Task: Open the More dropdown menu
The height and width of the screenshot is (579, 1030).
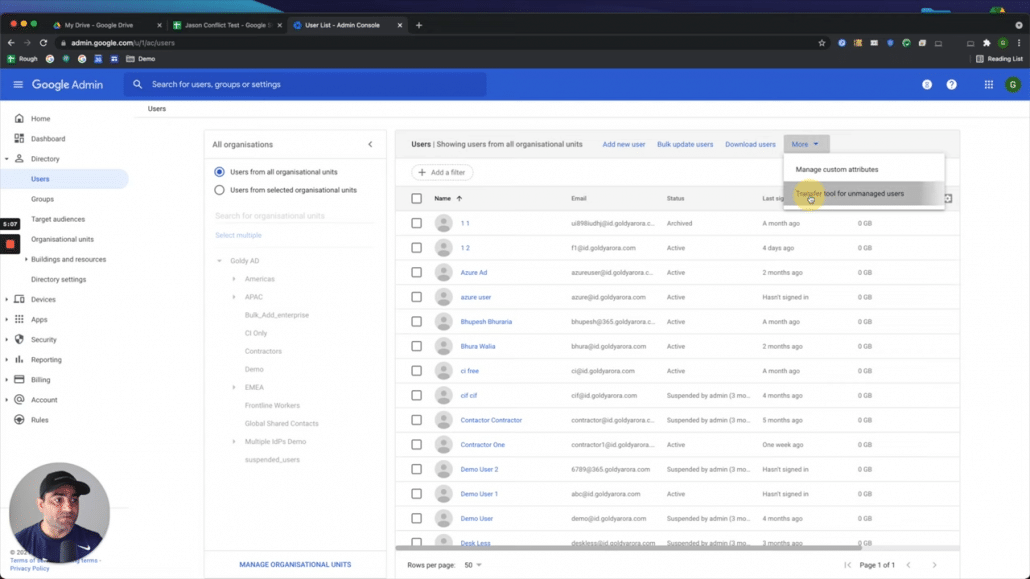Action: tap(806, 144)
